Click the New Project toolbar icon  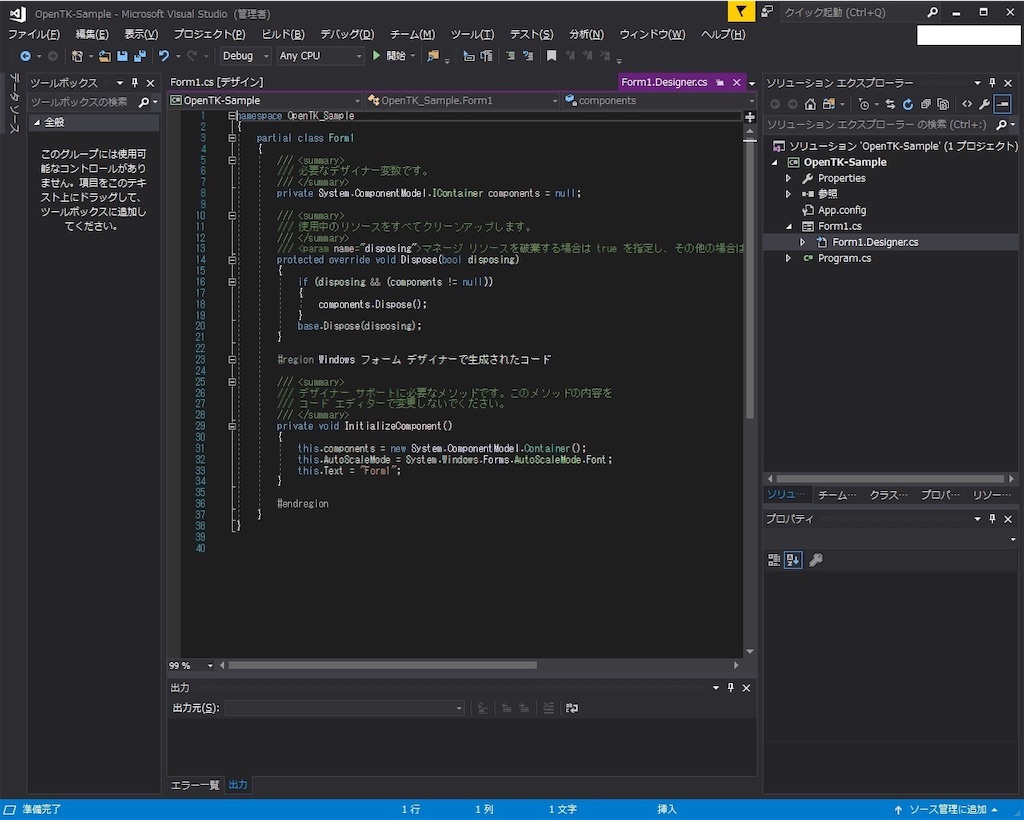77,56
